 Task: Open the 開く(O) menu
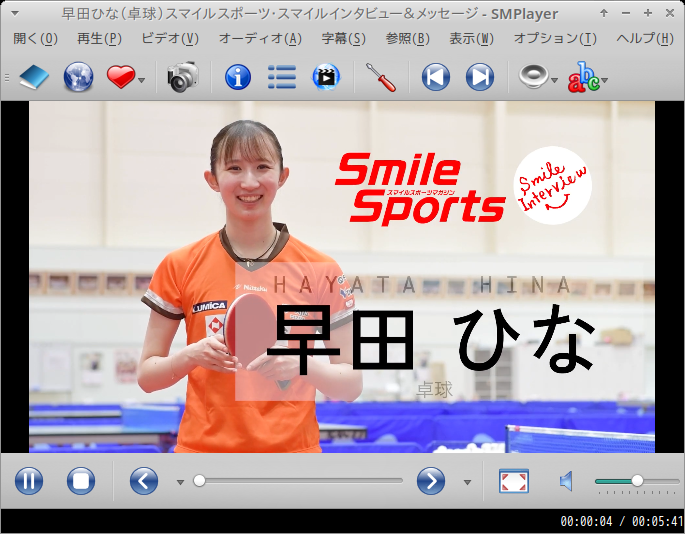coord(35,39)
